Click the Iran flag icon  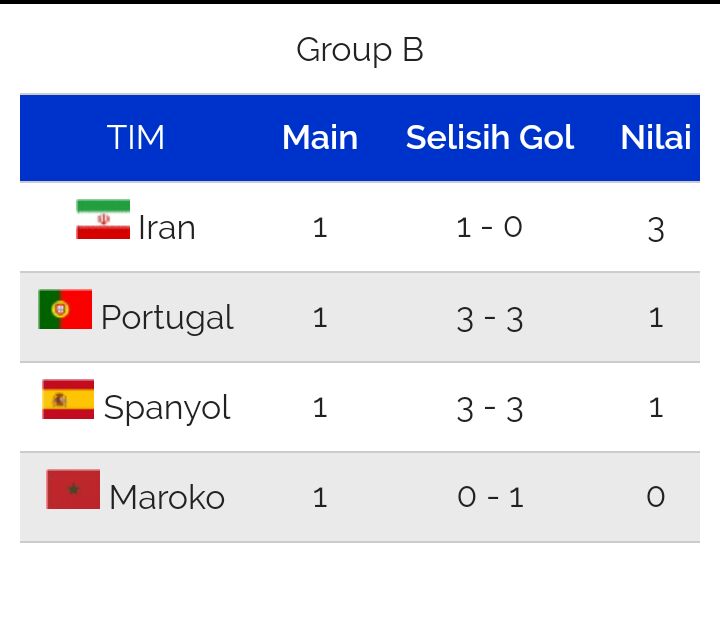pyautogui.click(x=103, y=219)
